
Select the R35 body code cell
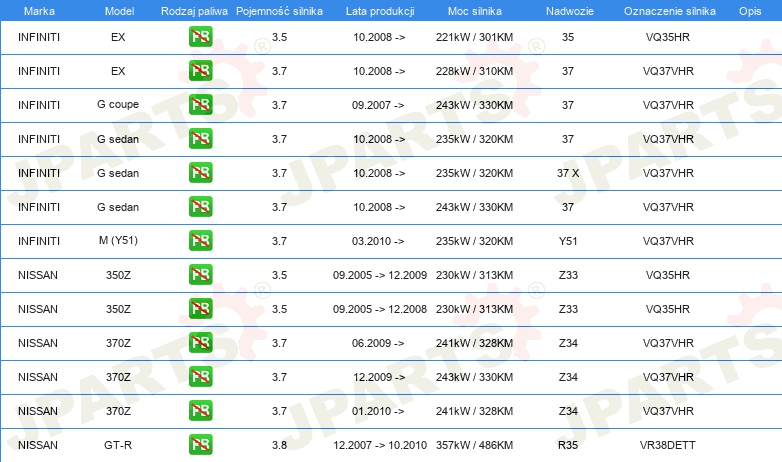[568, 445]
